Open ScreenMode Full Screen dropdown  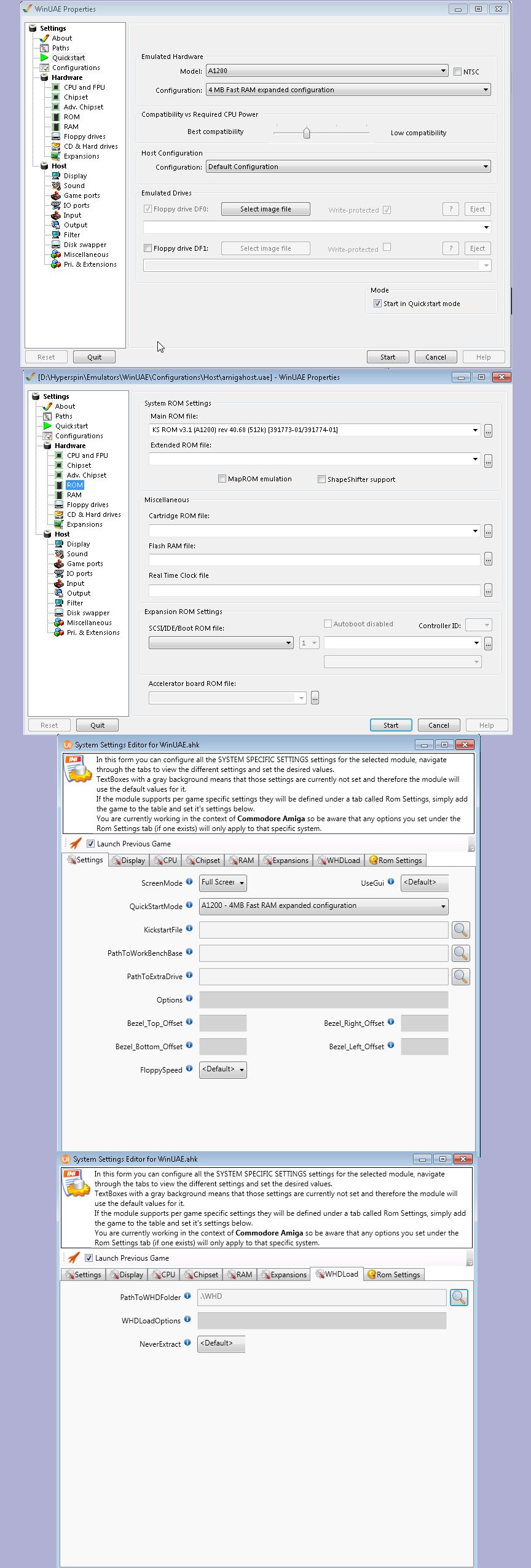tap(222, 883)
